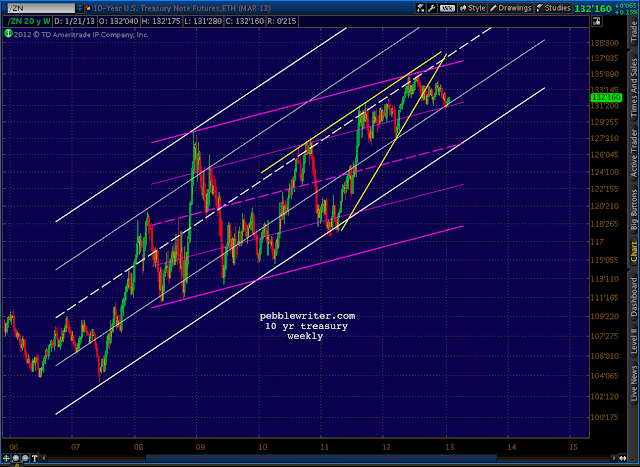
Task: Click the zoom in magnifier icon
Action: (16, 458)
